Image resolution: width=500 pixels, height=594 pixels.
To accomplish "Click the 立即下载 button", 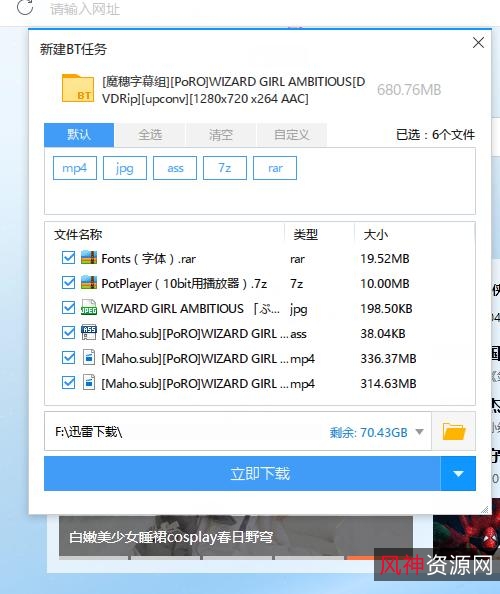I will 242,474.
